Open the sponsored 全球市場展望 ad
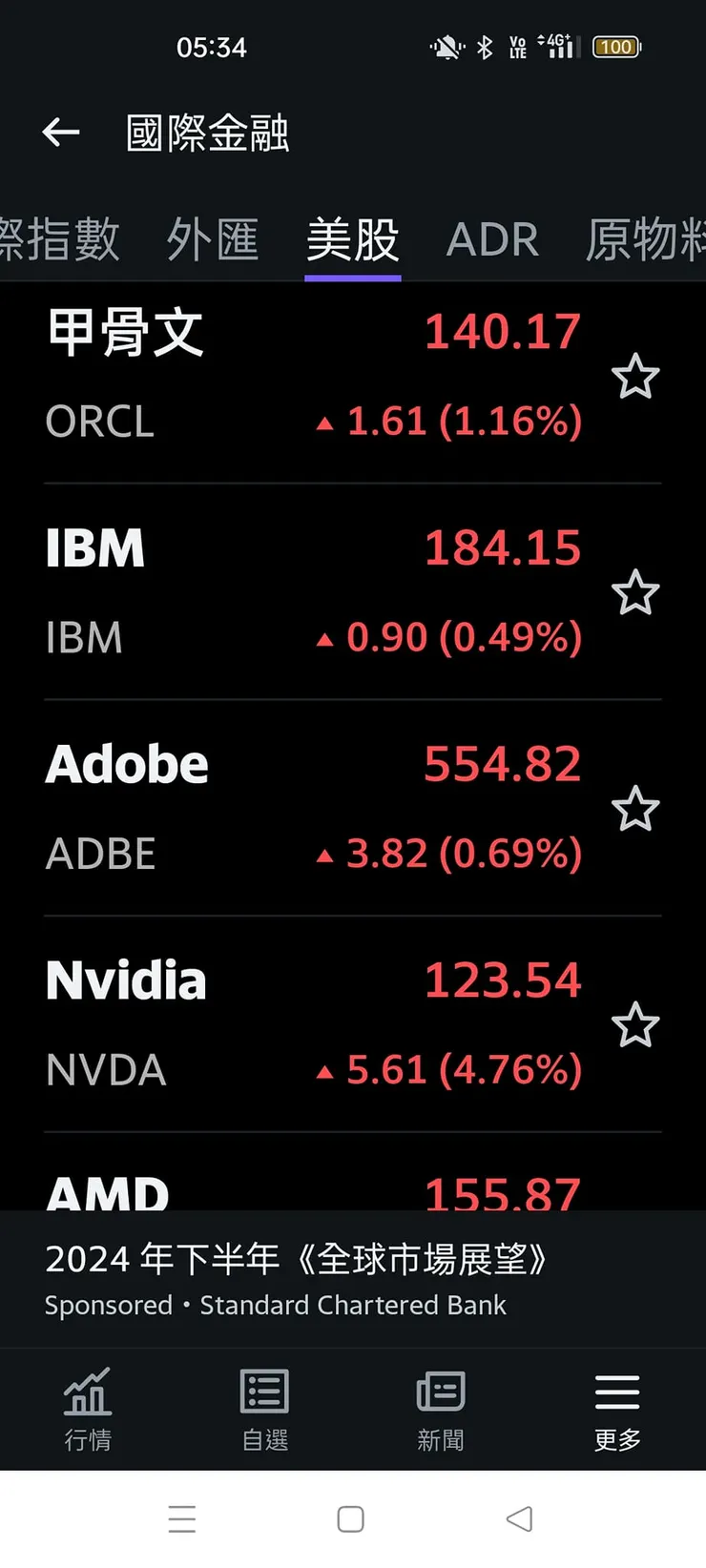Viewport: 706px width, 1568px height. [296, 1278]
